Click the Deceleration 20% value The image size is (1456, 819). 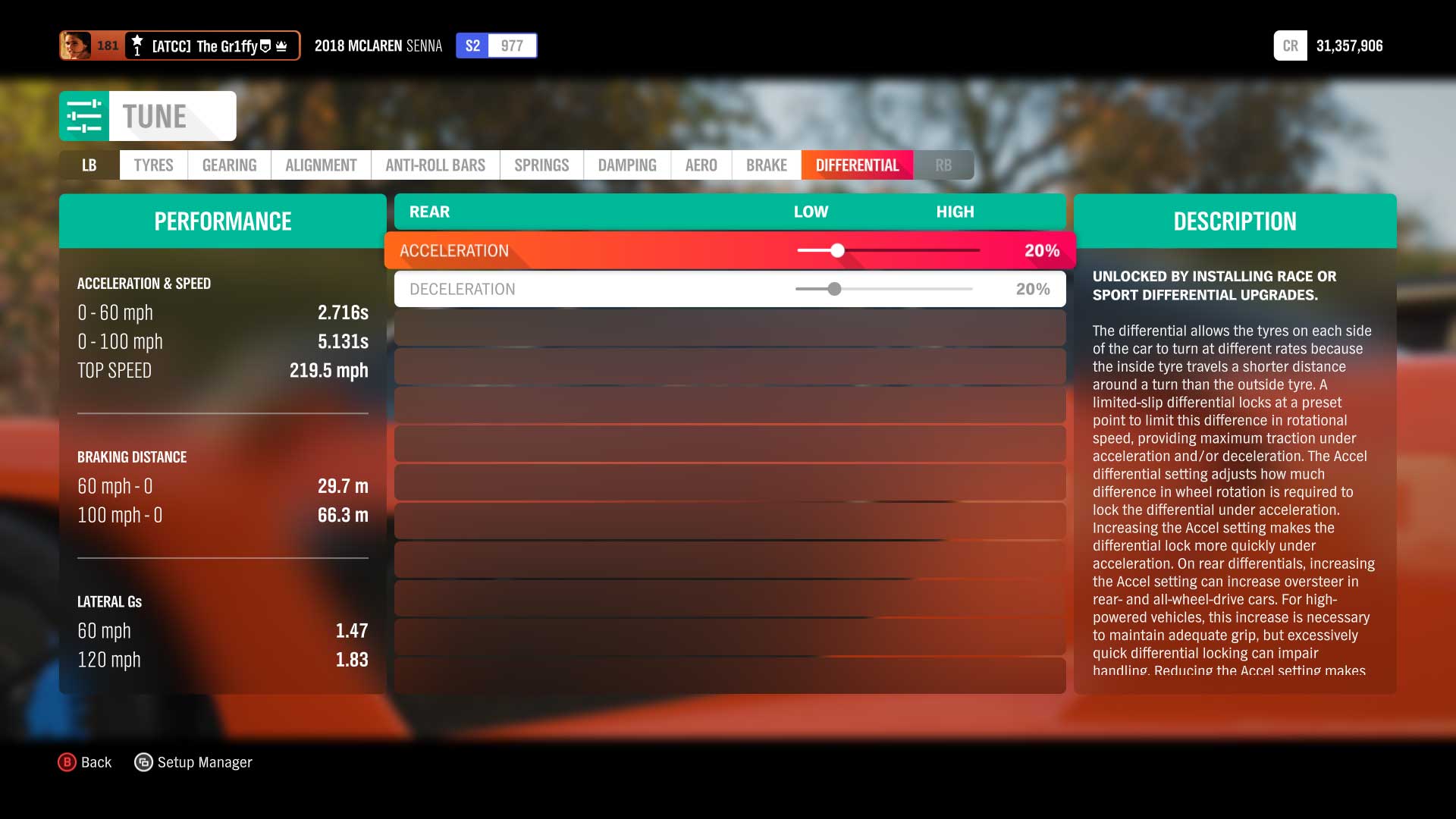point(1033,289)
